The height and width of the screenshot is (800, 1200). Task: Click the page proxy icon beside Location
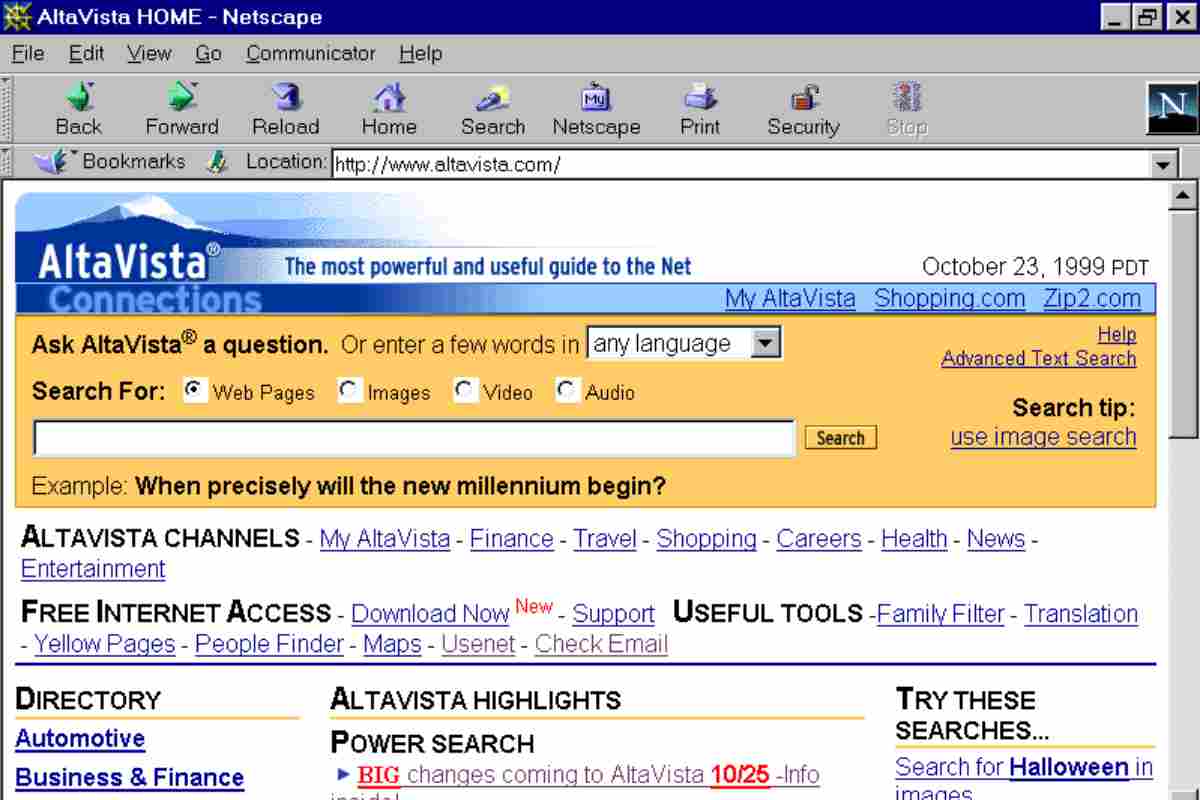(x=217, y=162)
